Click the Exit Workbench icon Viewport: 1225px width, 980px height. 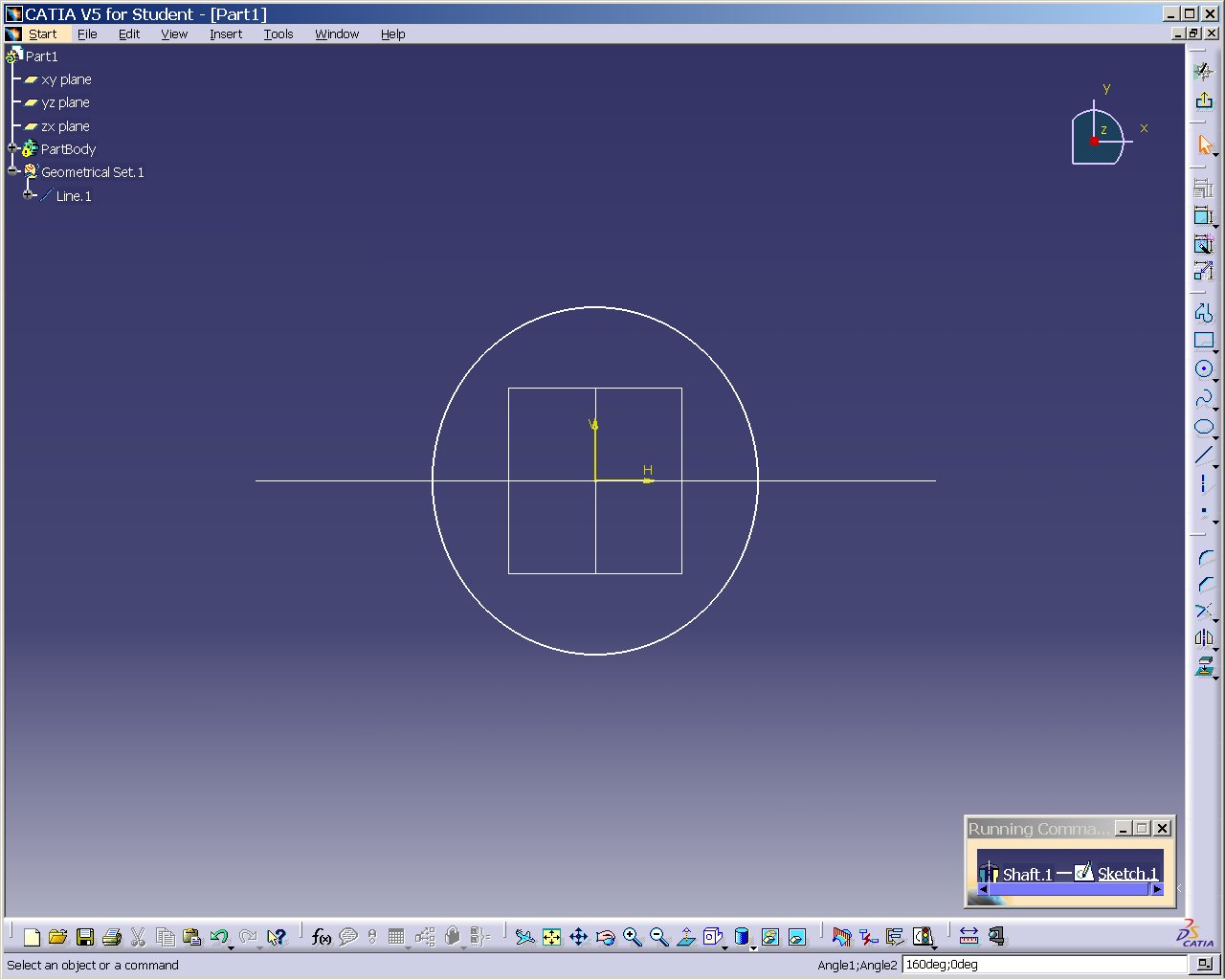pyautogui.click(x=1204, y=100)
